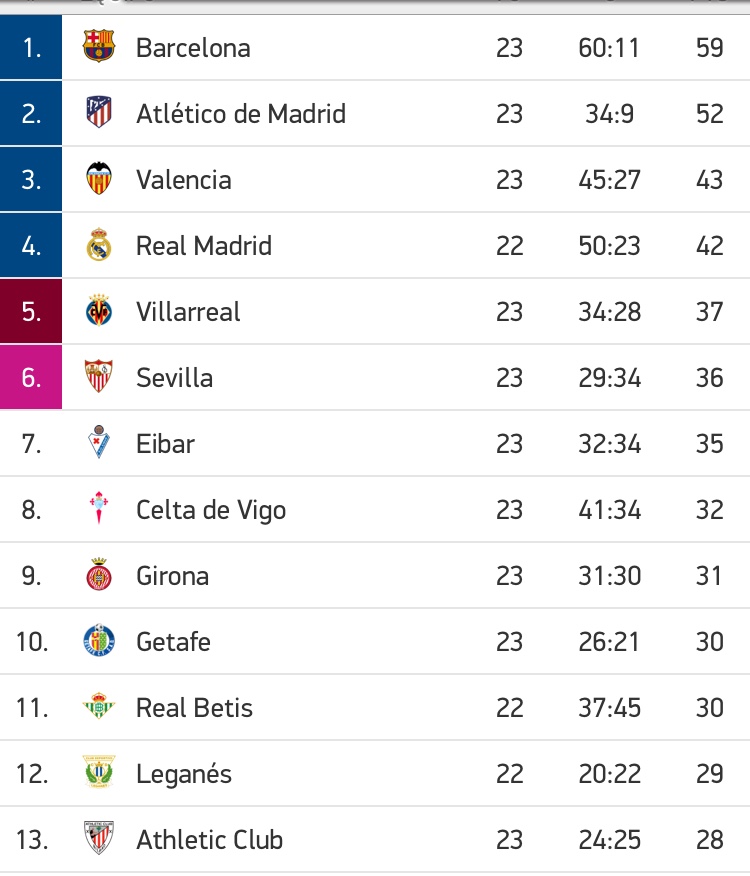750x876 pixels.
Task: Click the blue position 1 badge
Action: (x=31, y=47)
